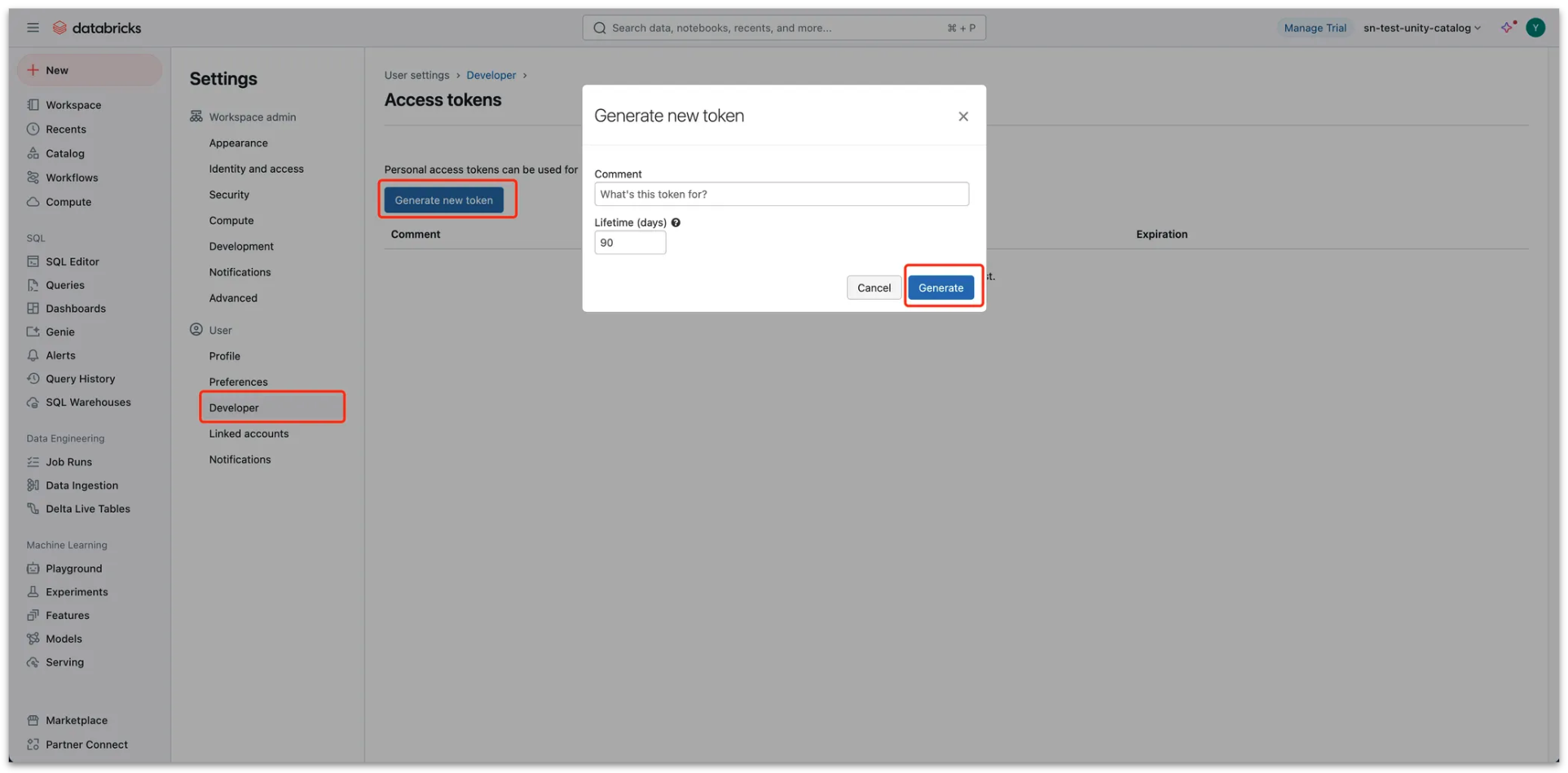Click the New button in sidebar
This screenshot has width=1568, height=773.
point(89,70)
